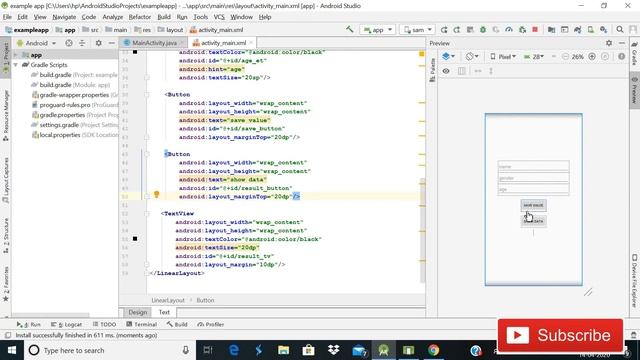Hide the Preview panel
640x360 pixels.
[622, 43]
